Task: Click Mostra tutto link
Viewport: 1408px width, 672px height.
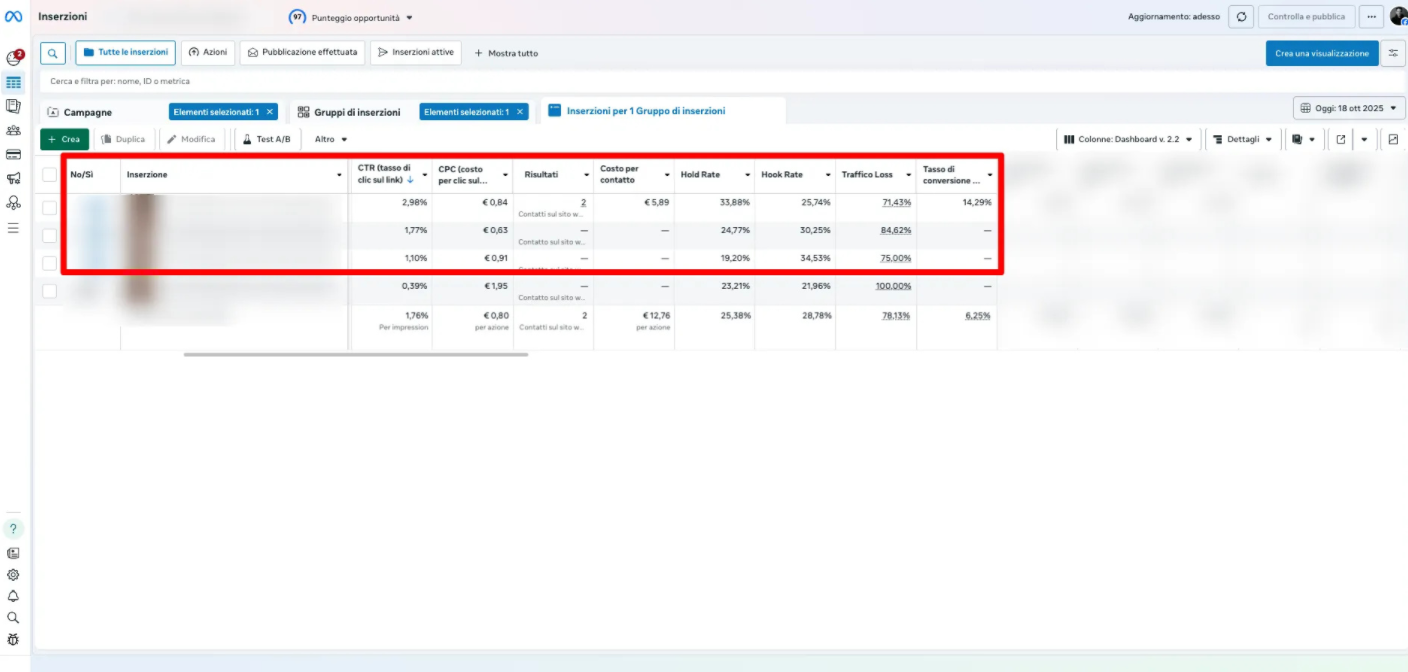Action: click(506, 53)
